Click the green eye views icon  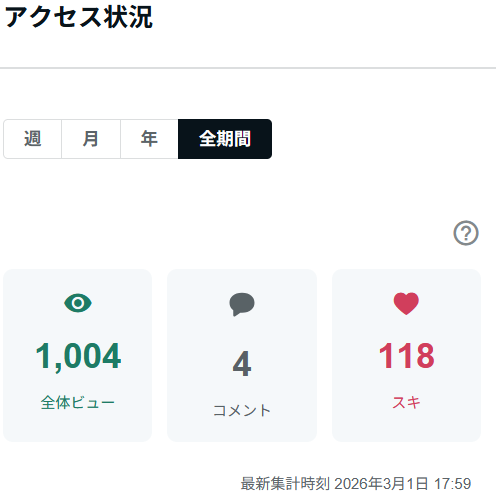pos(78,303)
